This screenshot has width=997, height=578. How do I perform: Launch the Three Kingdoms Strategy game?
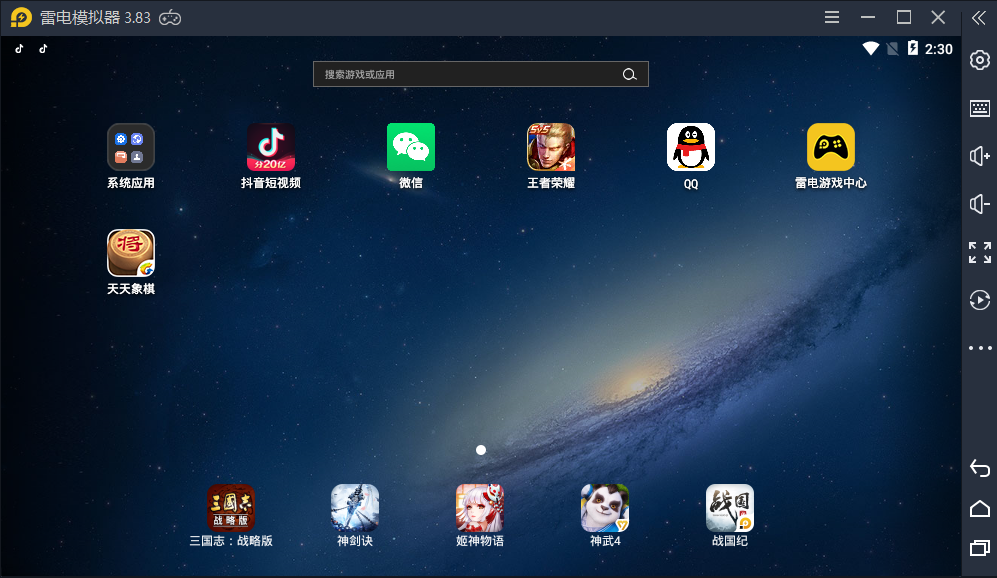coord(231,508)
